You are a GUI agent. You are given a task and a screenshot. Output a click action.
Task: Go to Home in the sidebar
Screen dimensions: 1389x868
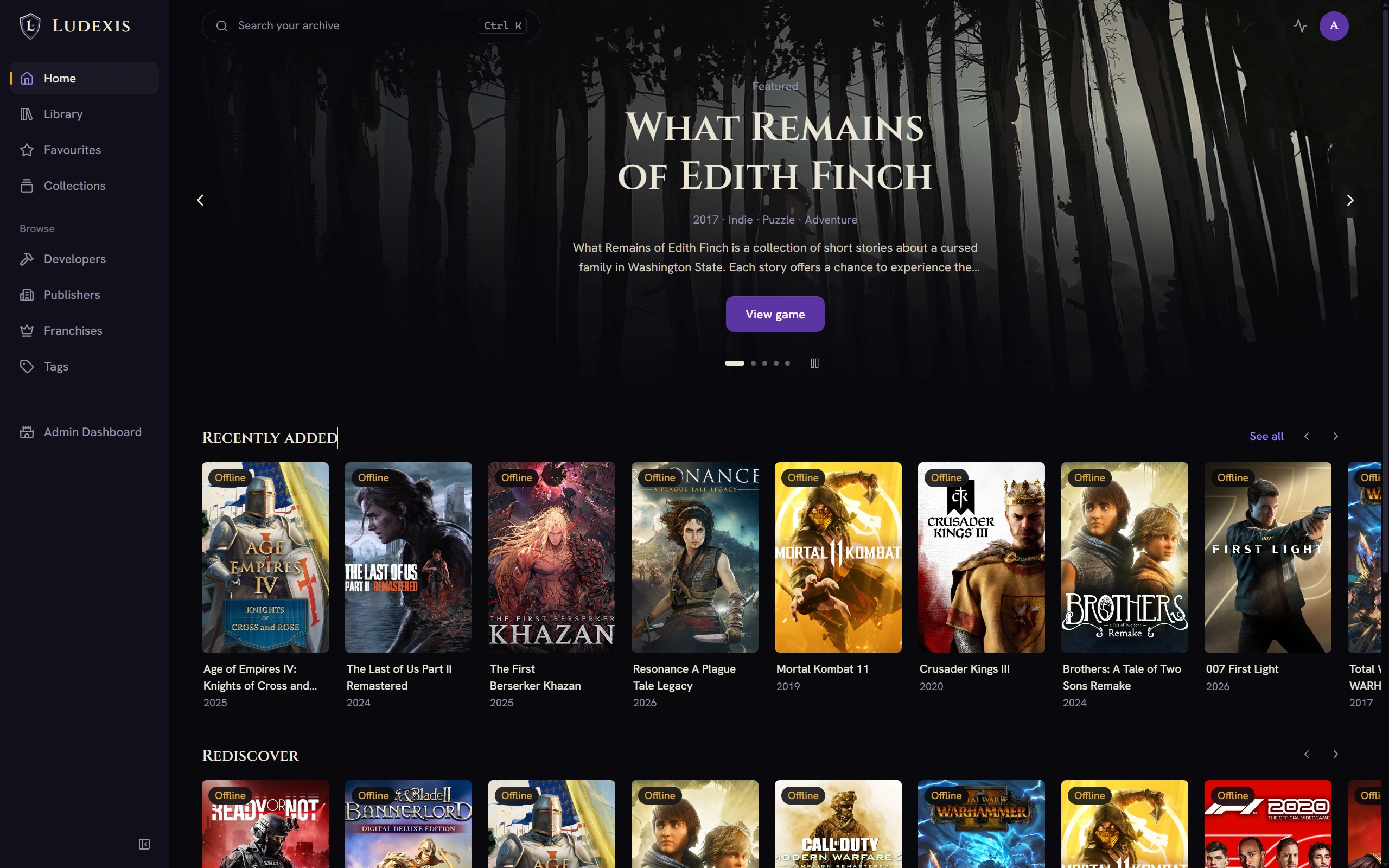(x=85, y=78)
